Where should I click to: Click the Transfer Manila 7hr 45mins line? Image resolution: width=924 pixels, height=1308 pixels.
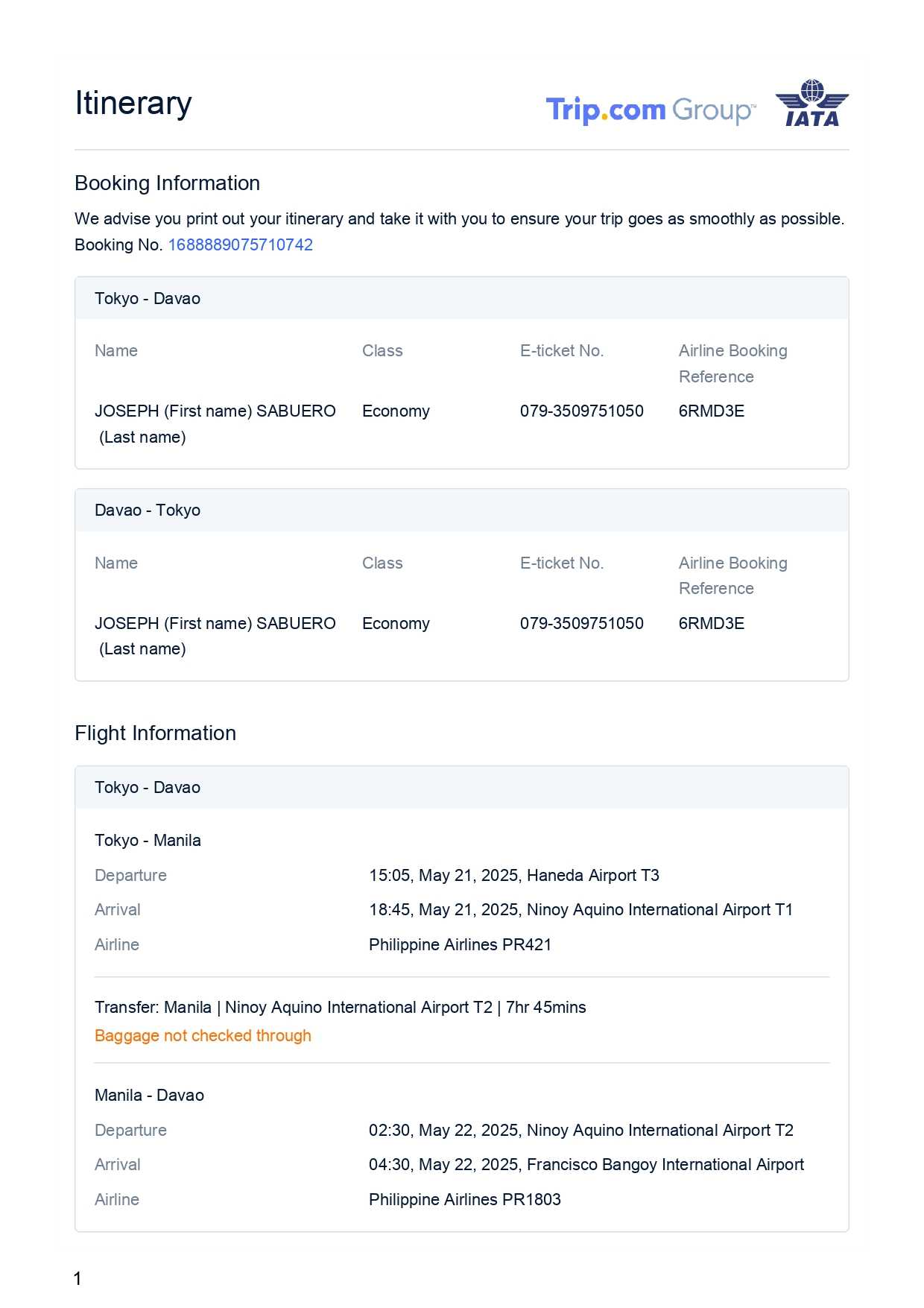point(340,1008)
